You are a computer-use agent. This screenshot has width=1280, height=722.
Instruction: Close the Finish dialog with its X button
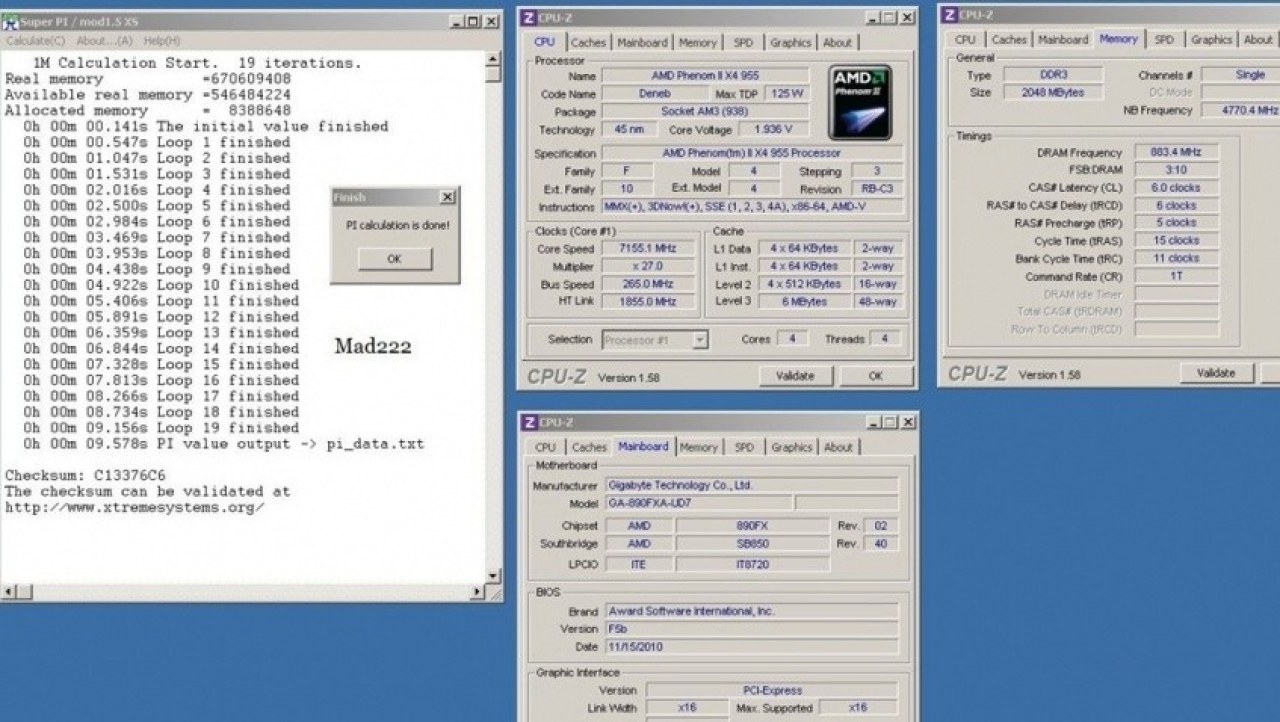(447, 198)
